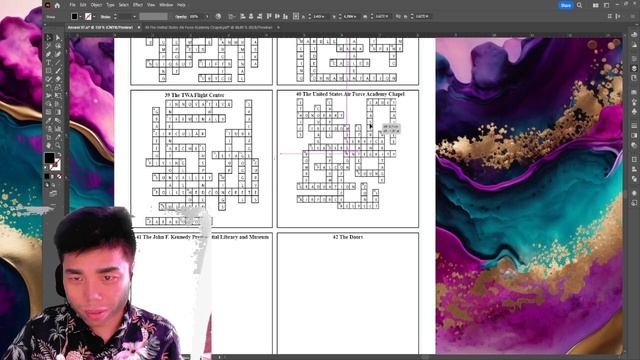Click heading '39 The TWA Flight Center'
640x360 pixels.
click(194, 95)
